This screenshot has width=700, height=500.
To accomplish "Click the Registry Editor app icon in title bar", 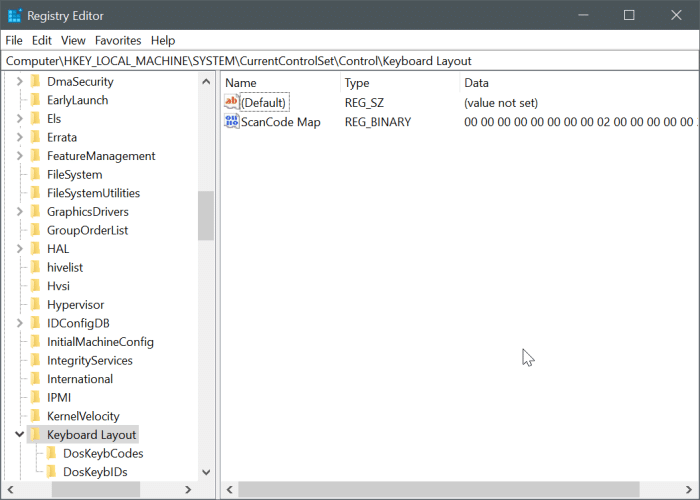I will [15, 16].
